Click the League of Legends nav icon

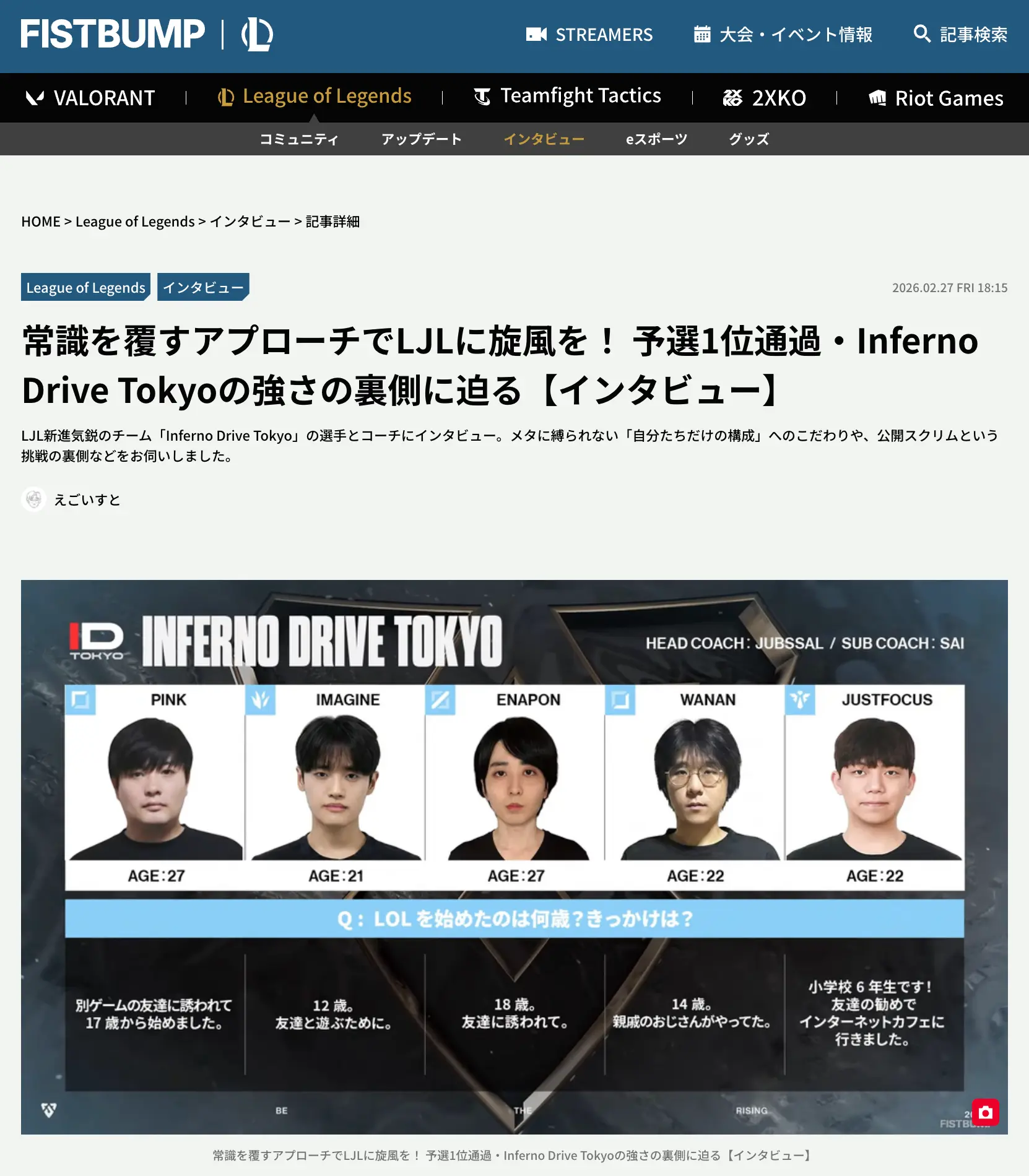click(x=226, y=97)
